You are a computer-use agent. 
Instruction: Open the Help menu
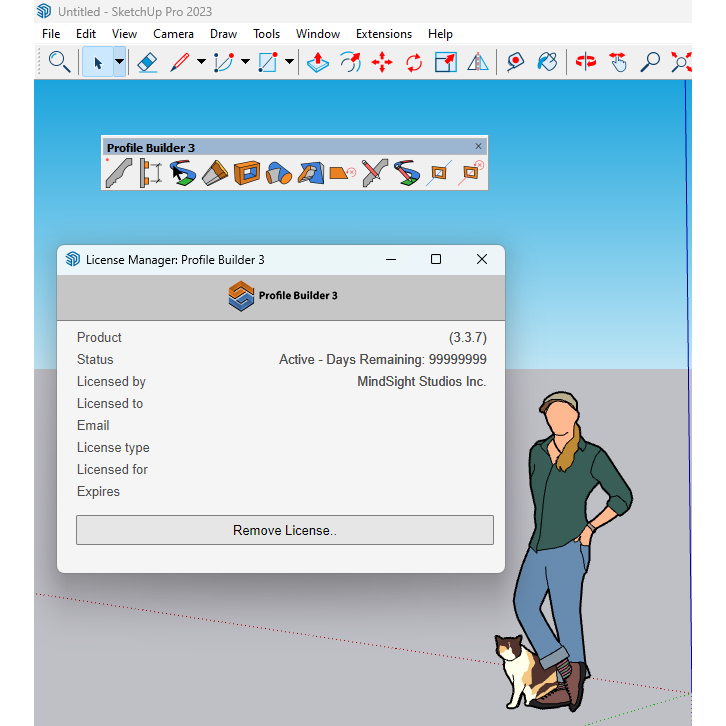[440, 34]
